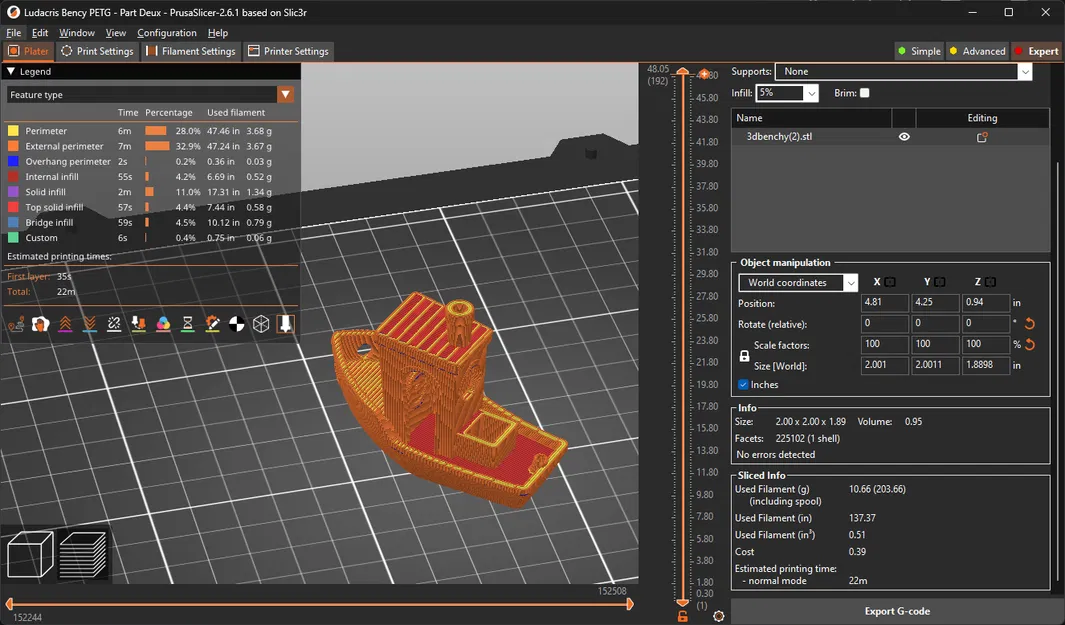Viewport: 1065px width, 625px height.
Task: Open the Configuration menu
Action: 166,32
